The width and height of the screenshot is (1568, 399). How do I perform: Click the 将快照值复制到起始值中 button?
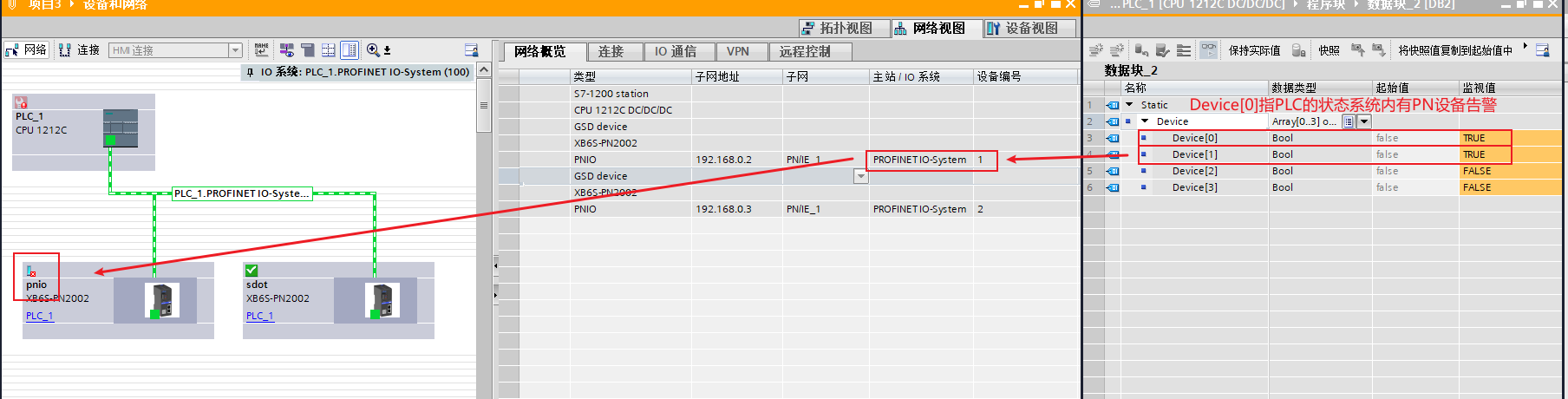[1454, 50]
